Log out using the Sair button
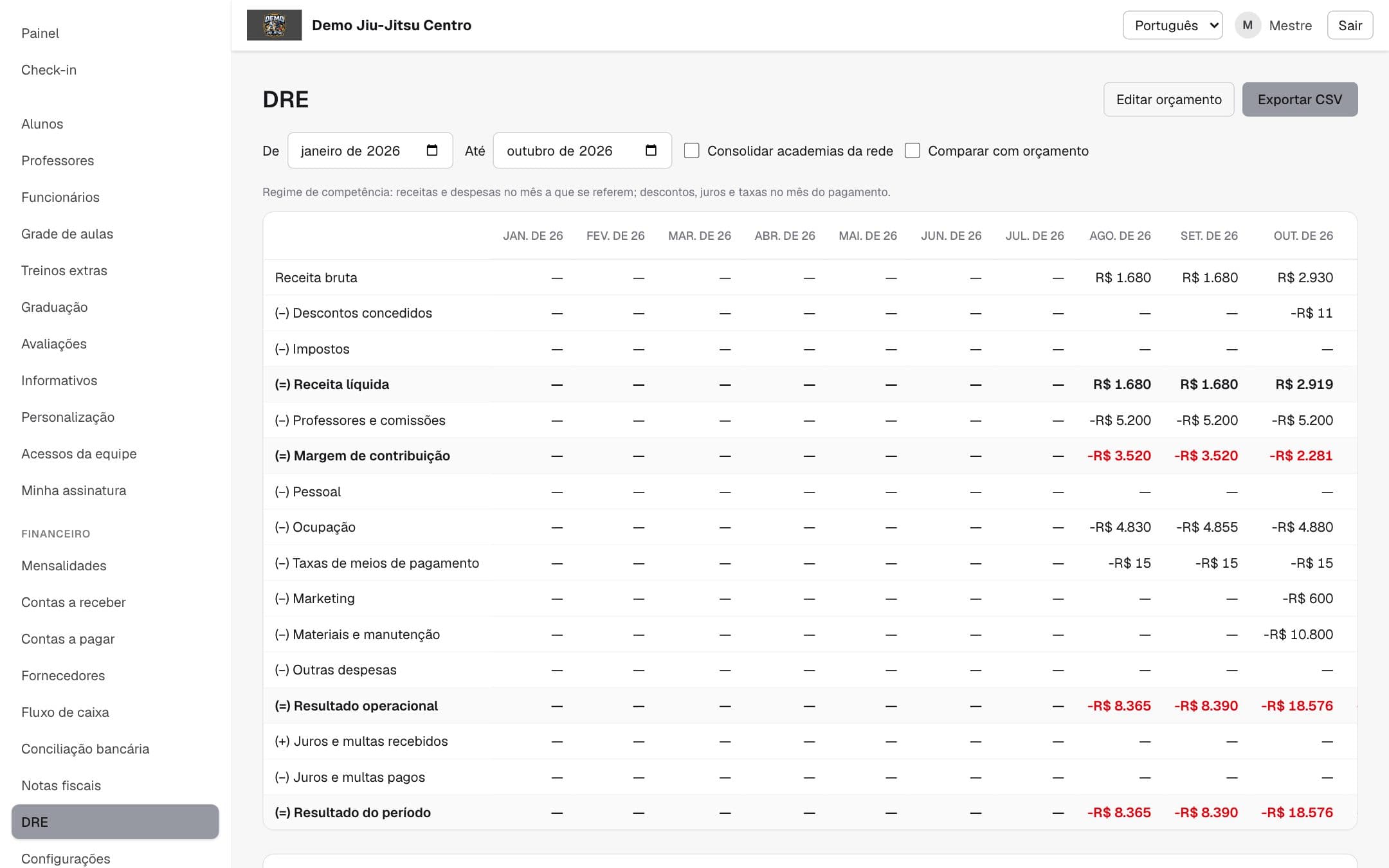 coord(1350,25)
